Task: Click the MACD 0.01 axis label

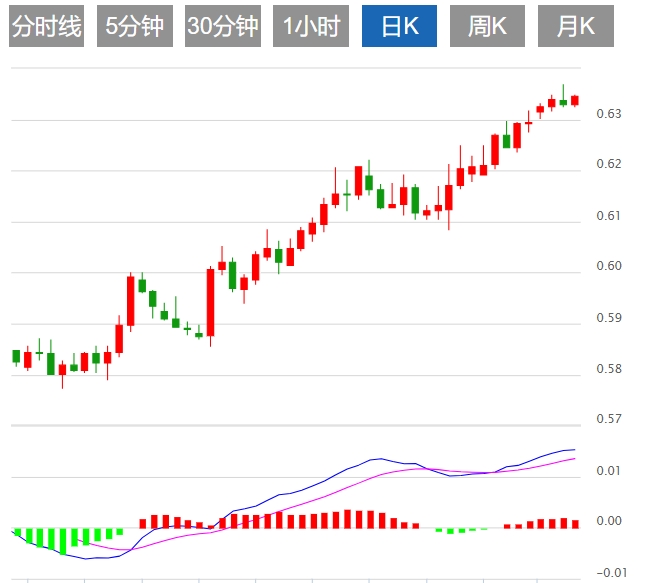Action: click(x=608, y=471)
